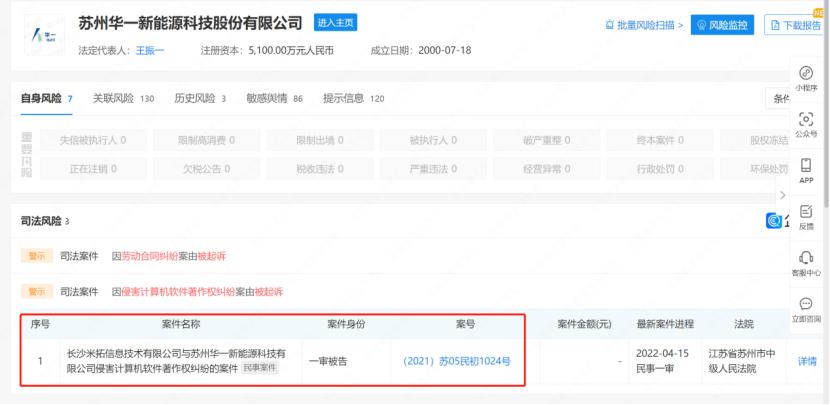
Task: Click 批量风险扫描 link
Action: point(644,25)
